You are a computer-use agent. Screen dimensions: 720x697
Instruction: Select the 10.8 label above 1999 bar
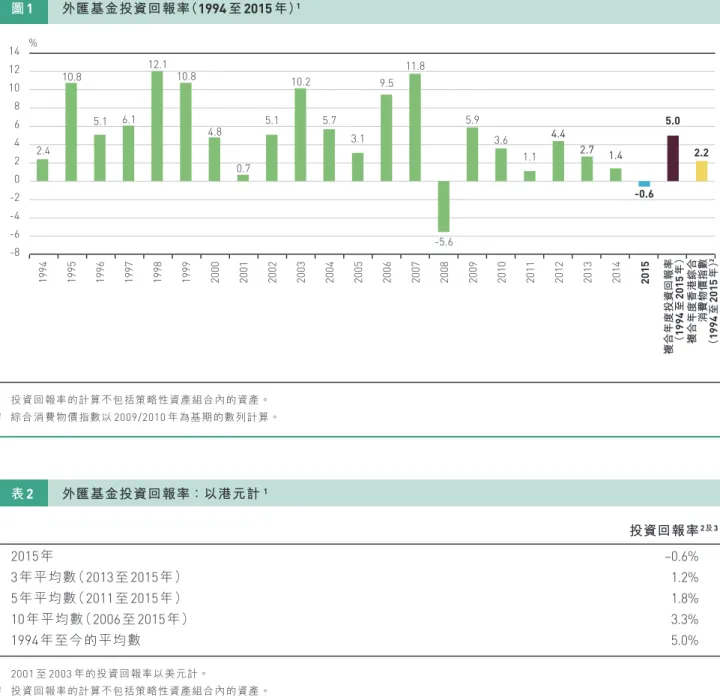point(186,76)
